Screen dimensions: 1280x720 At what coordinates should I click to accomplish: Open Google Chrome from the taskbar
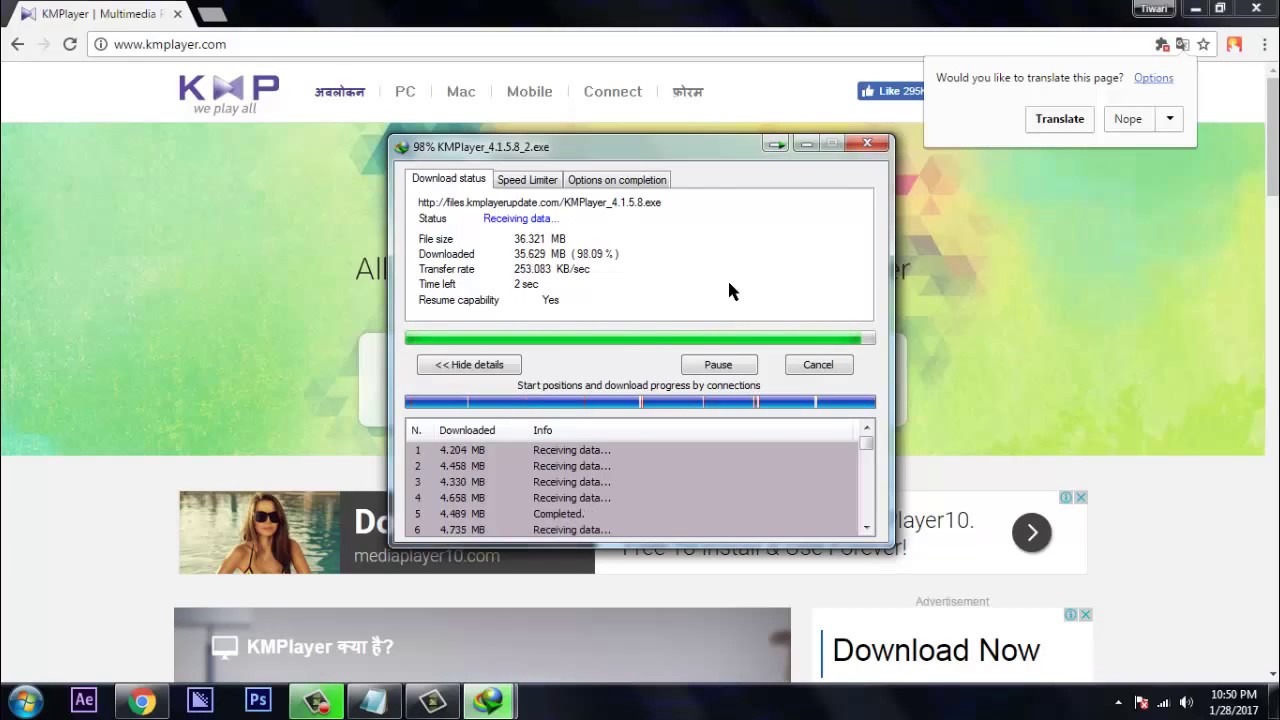[x=142, y=701]
